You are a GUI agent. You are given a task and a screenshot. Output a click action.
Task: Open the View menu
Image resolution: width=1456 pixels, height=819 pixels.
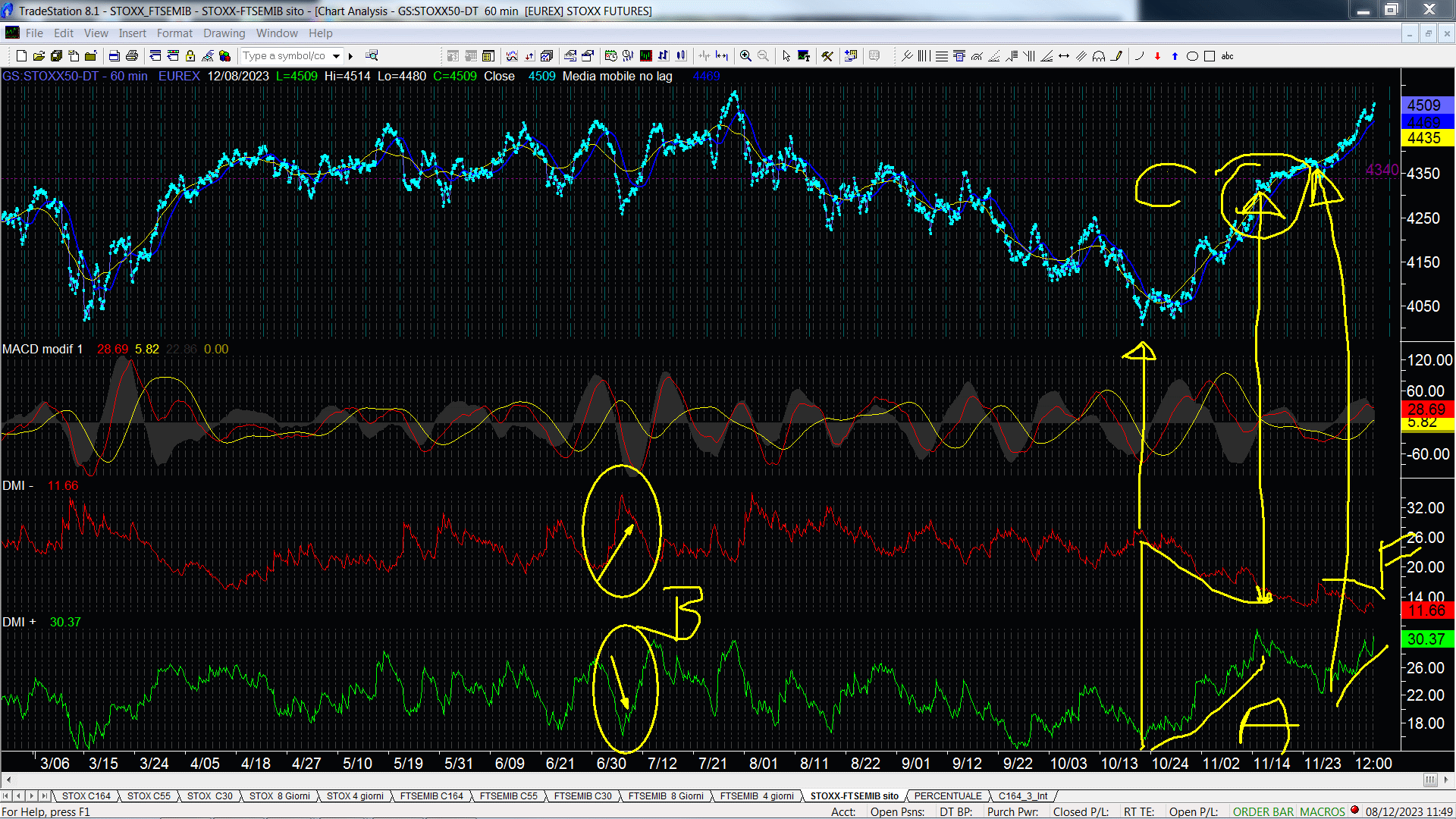coord(96,33)
